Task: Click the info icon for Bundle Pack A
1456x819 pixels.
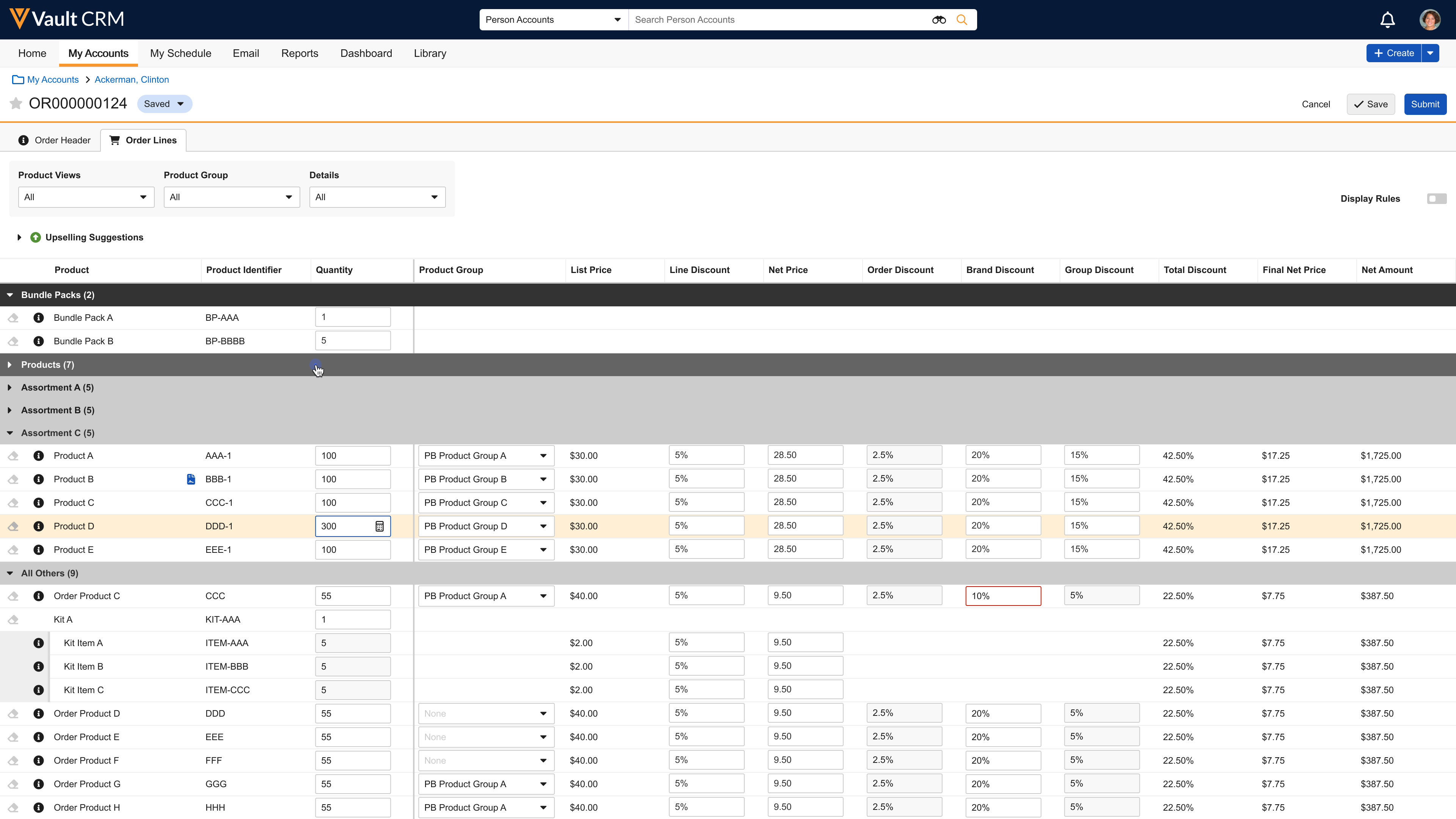Action: click(x=38, y=318)
